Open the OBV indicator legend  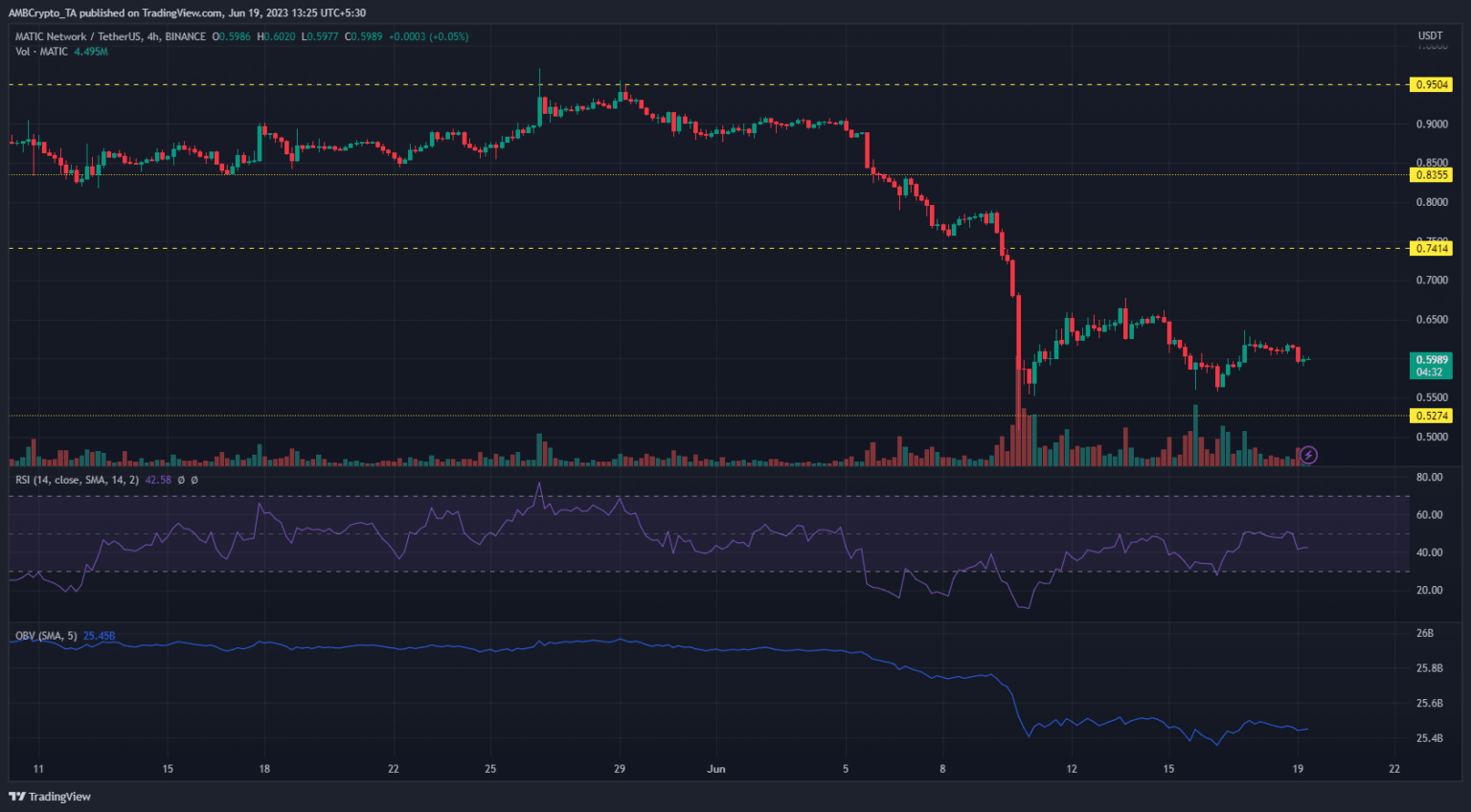[46, 636]
